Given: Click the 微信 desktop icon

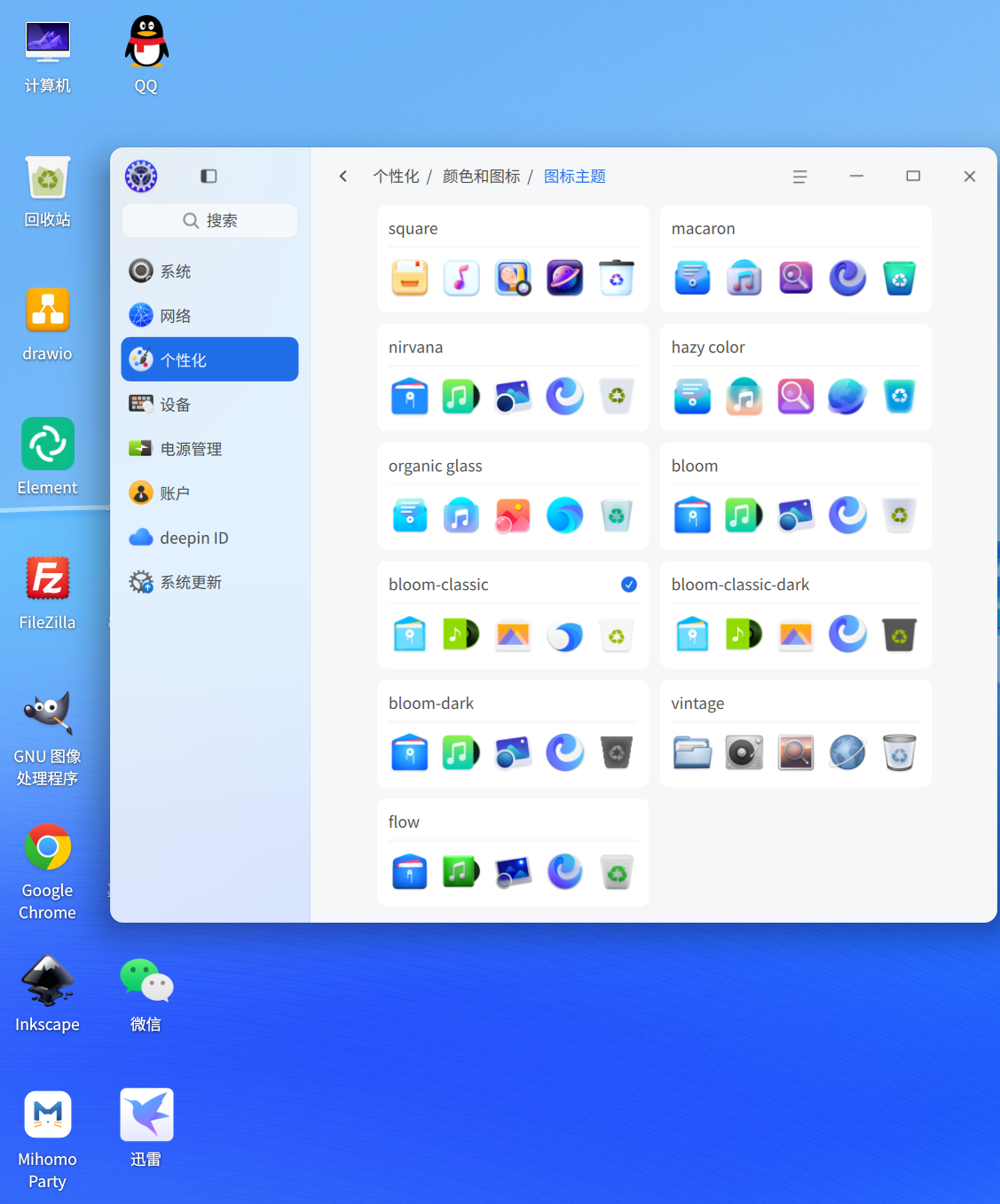Looking at the screenshot, I should click(x=146, y=994).
